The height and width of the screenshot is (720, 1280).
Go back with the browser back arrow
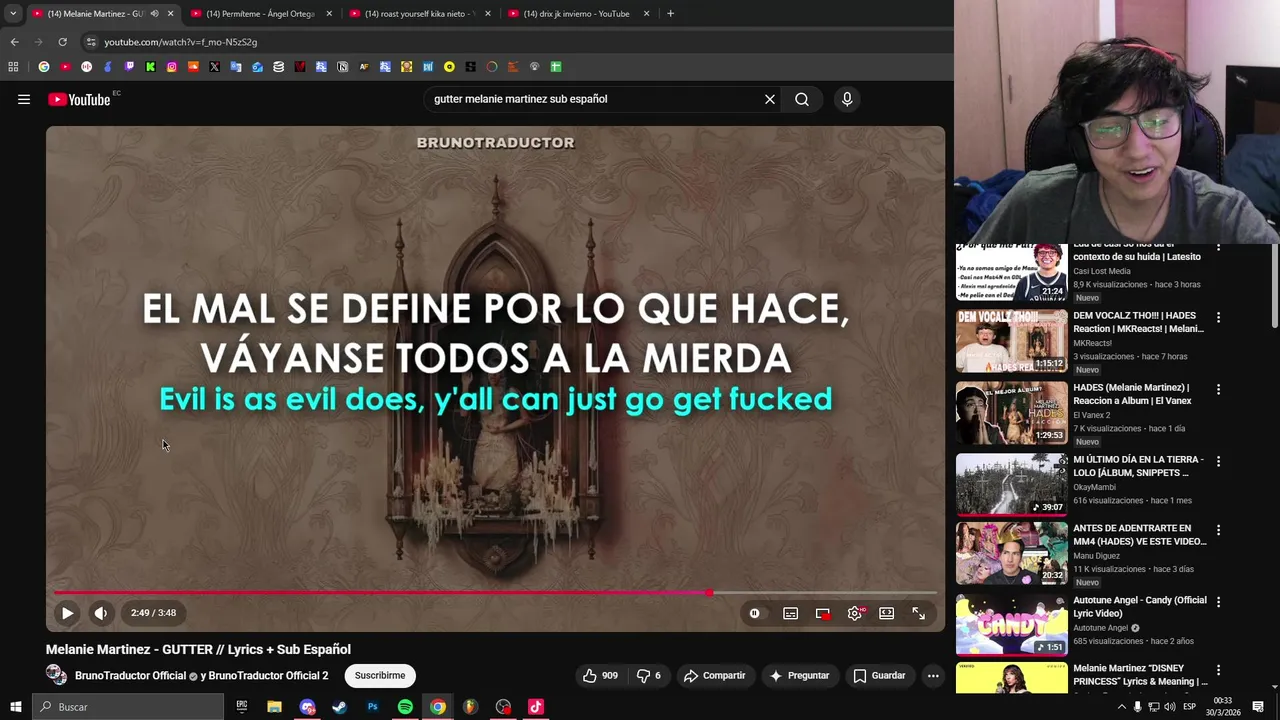14,42
